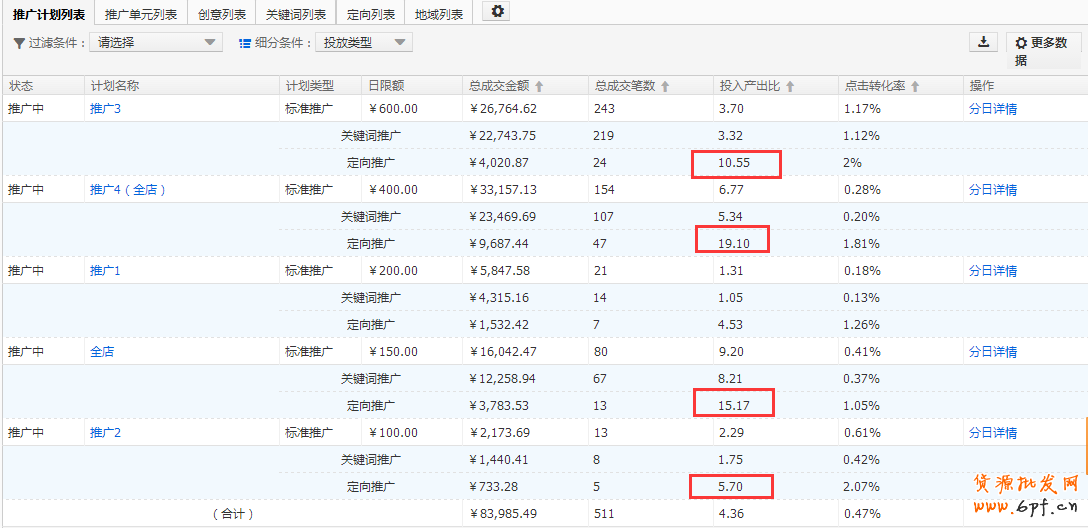Click the 细分条件 list icon
This screenshot has height=528, width=1088.
click(x=245, y=43)
